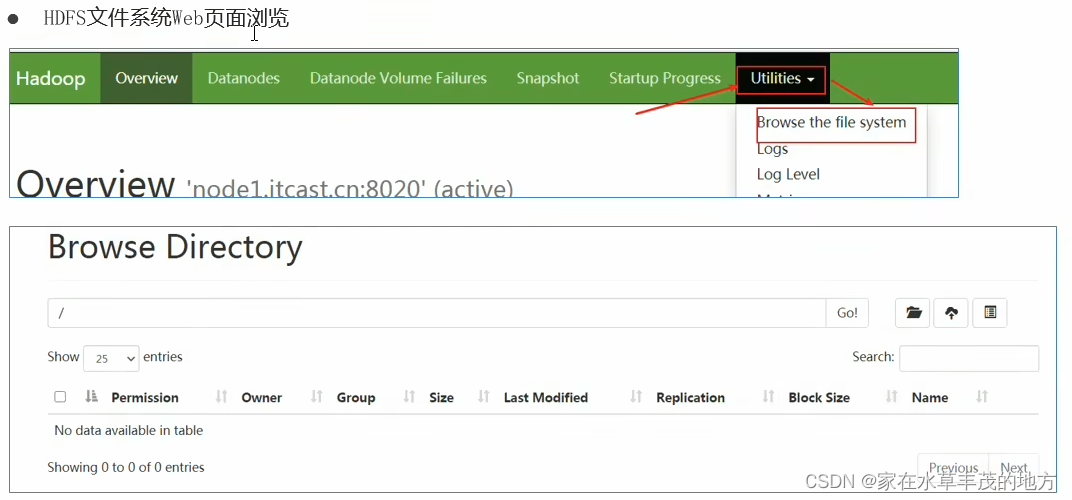The width and height of the screenshot is (1072, 500).
Task: Choose Logs from Utilities menu
Action: (x=773, y=149)
